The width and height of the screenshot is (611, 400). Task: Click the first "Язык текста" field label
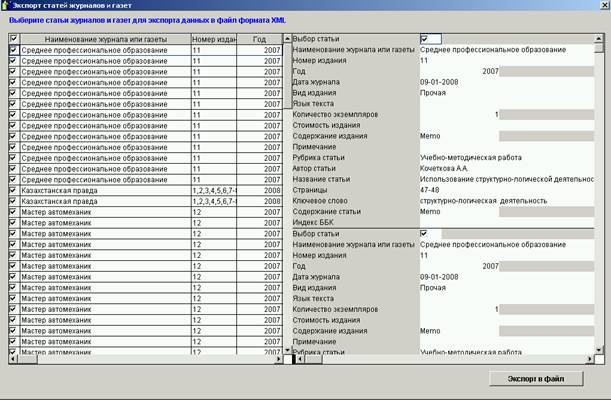313,104
